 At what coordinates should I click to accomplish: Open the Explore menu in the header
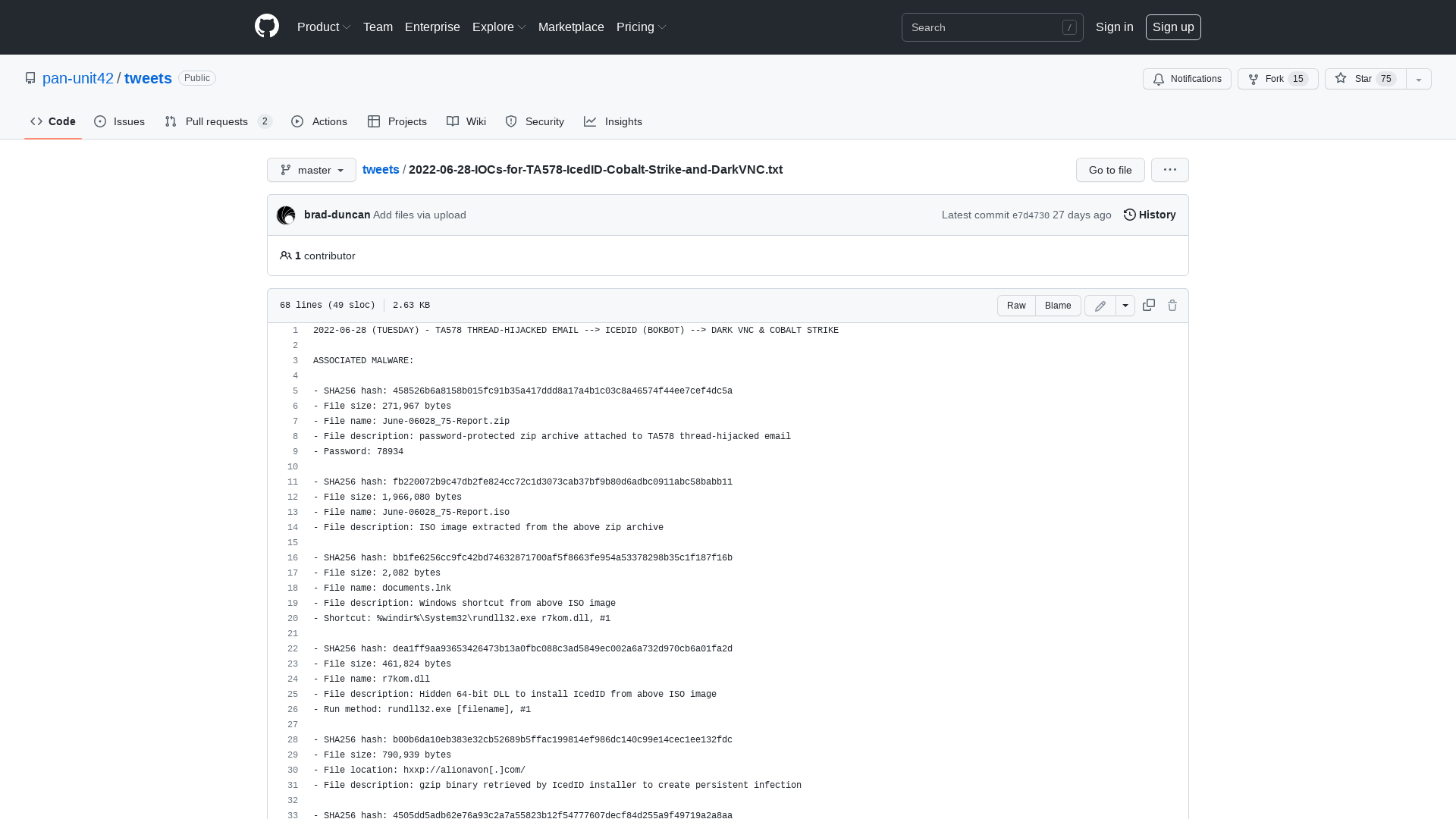tap(498, 27)
